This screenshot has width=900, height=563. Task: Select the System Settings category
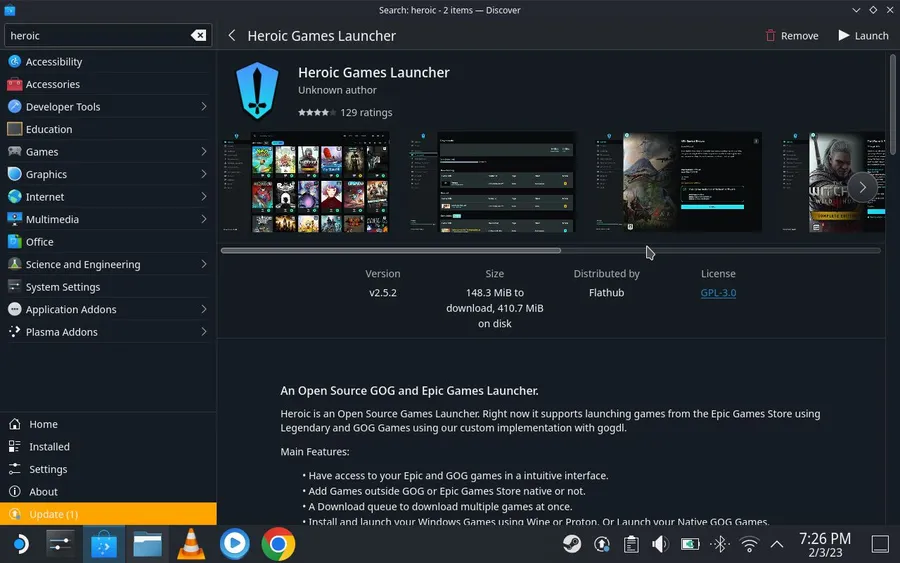(x=108, y=287)
